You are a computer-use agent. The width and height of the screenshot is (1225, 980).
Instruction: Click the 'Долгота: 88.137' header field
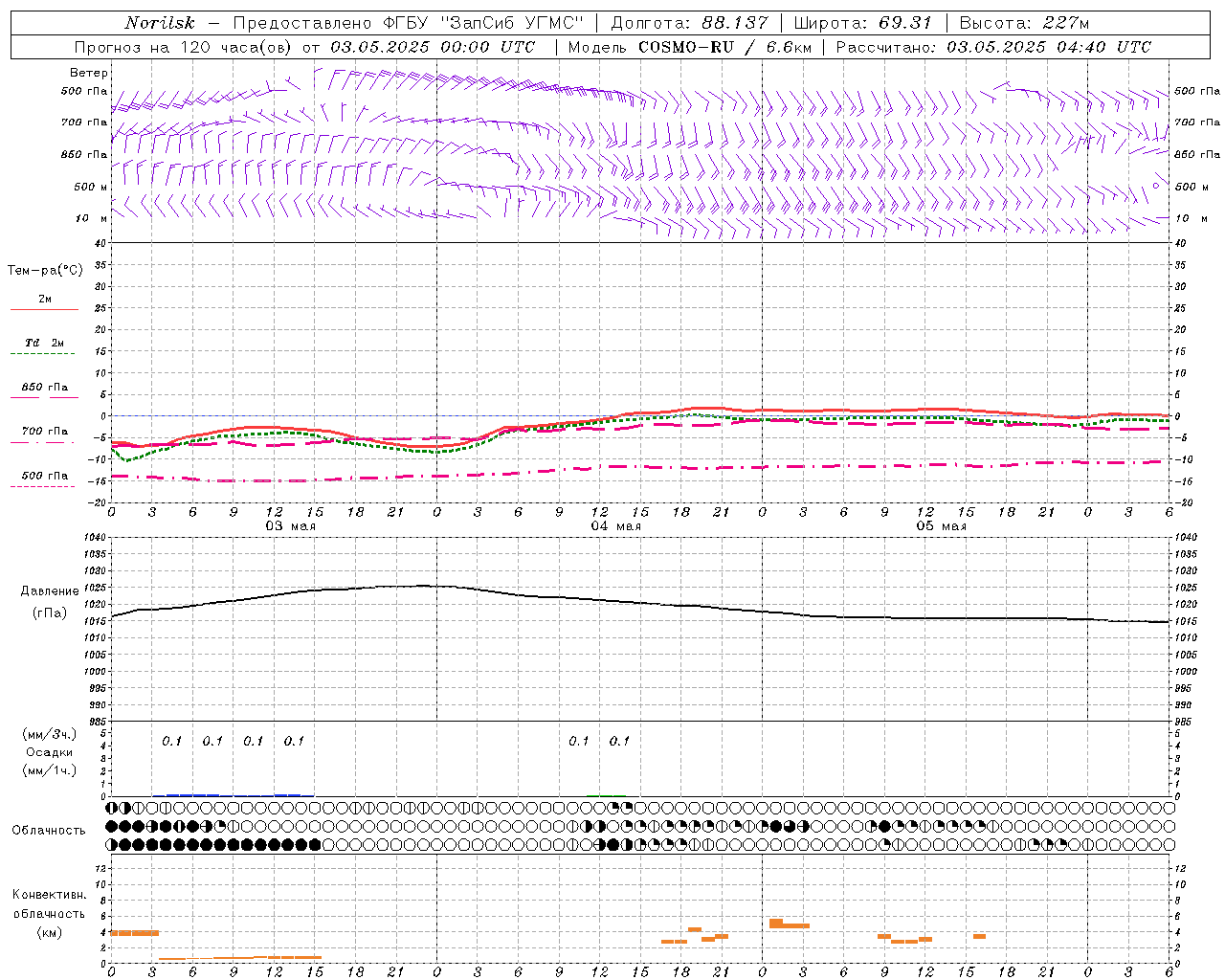click(x=689, y=23)
